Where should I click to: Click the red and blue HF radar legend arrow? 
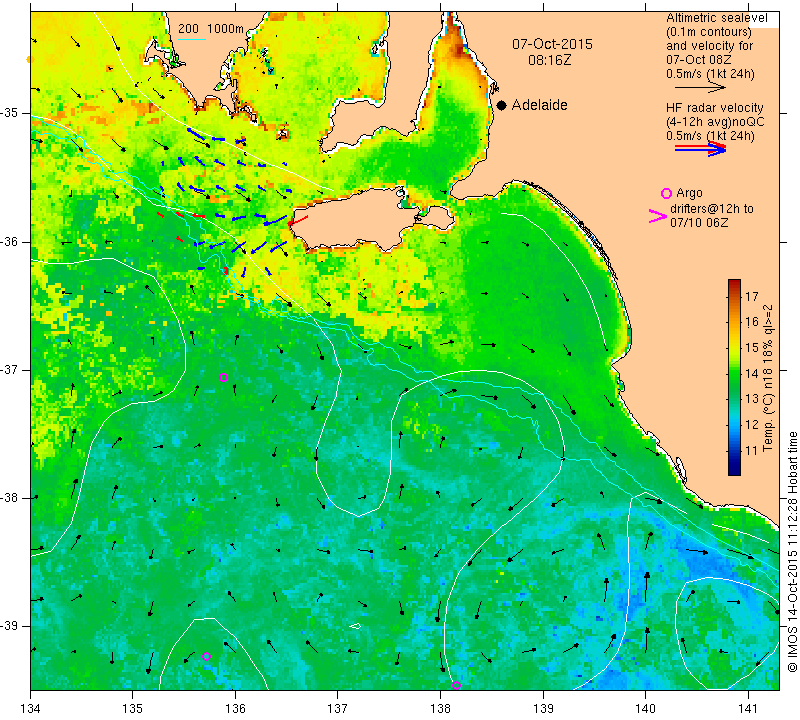pyautogui.click(x=700, y=148)
